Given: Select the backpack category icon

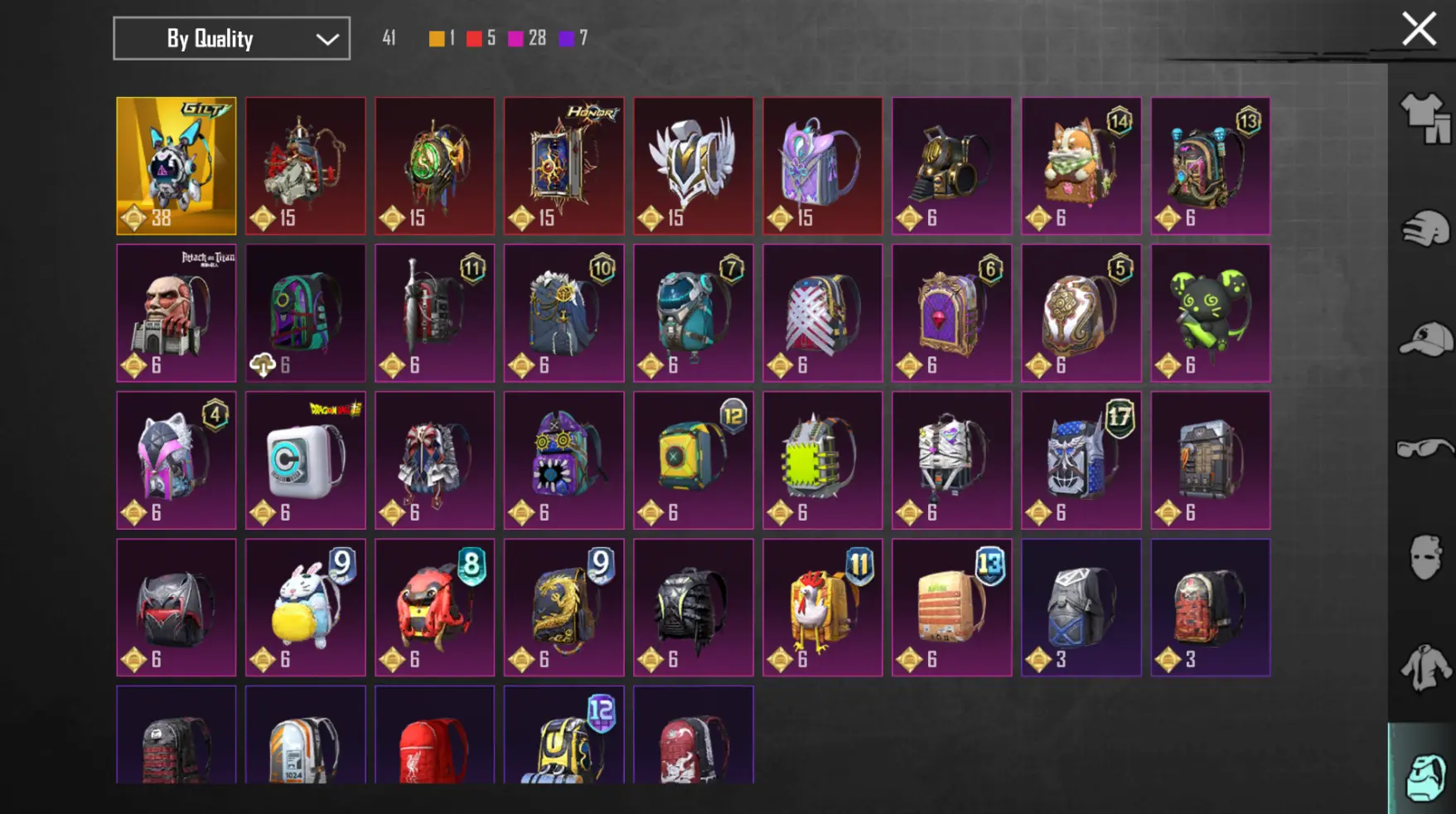Looking at the screenshot, I should click(x=1425, y=776).
